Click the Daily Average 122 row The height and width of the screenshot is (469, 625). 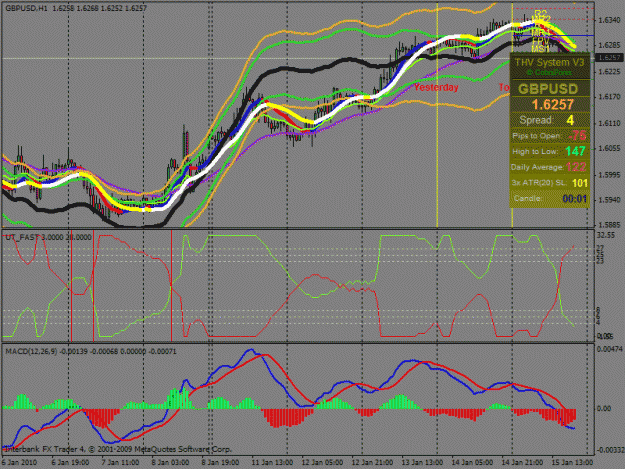550,167
